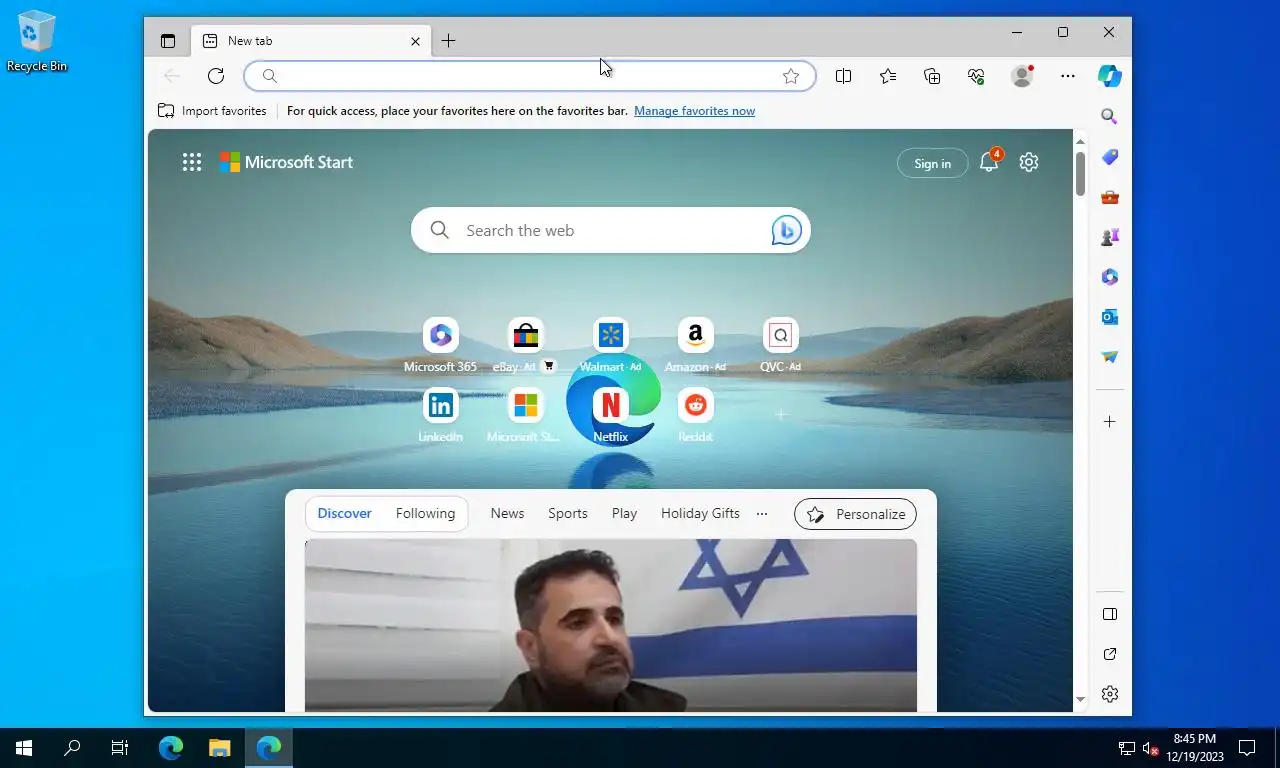Open link in new window sidebar icon

tap(1109, 654)
